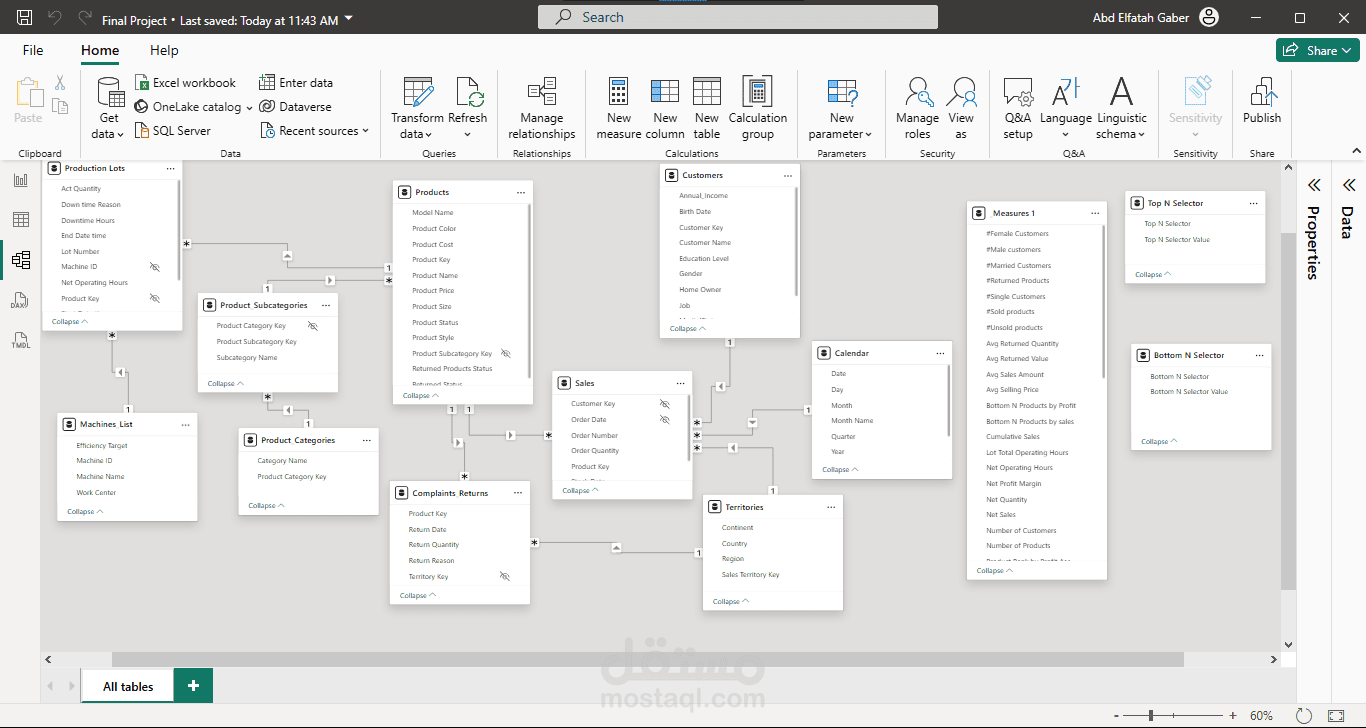Open Manage relationships
1366x728 pixels.
click(x=541, y=108)
